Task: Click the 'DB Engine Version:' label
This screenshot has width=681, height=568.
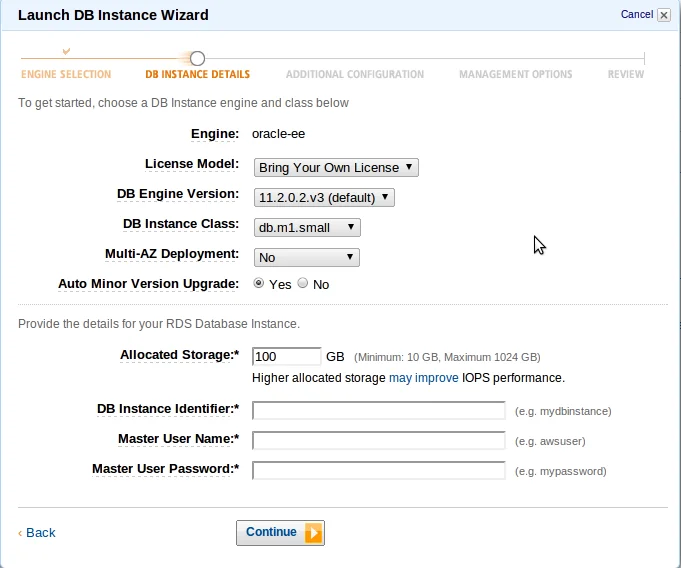Action: point(178,194)
